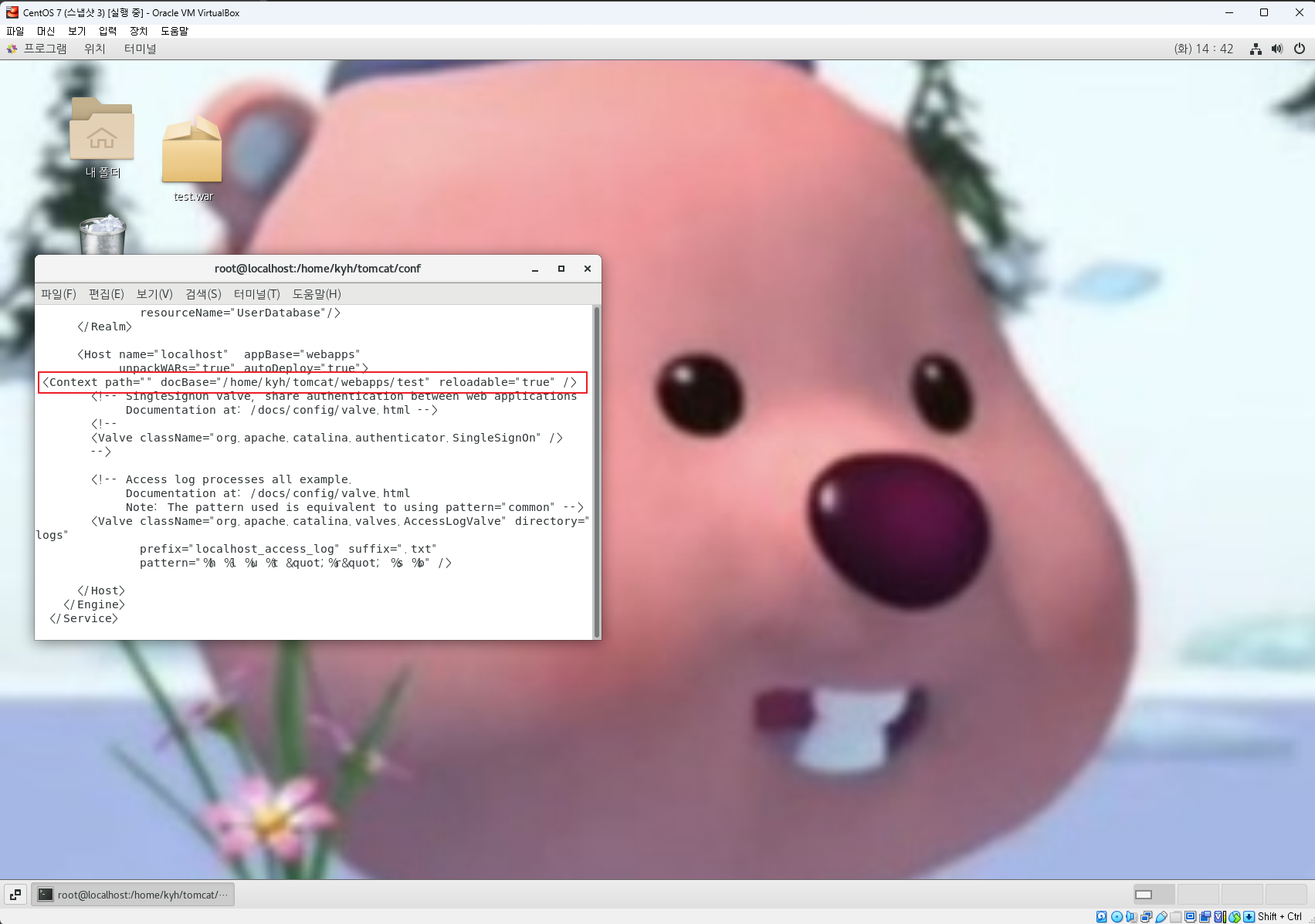
Task: Open the clock showing (화) 14:42
Action: [x=1204, y=49]
